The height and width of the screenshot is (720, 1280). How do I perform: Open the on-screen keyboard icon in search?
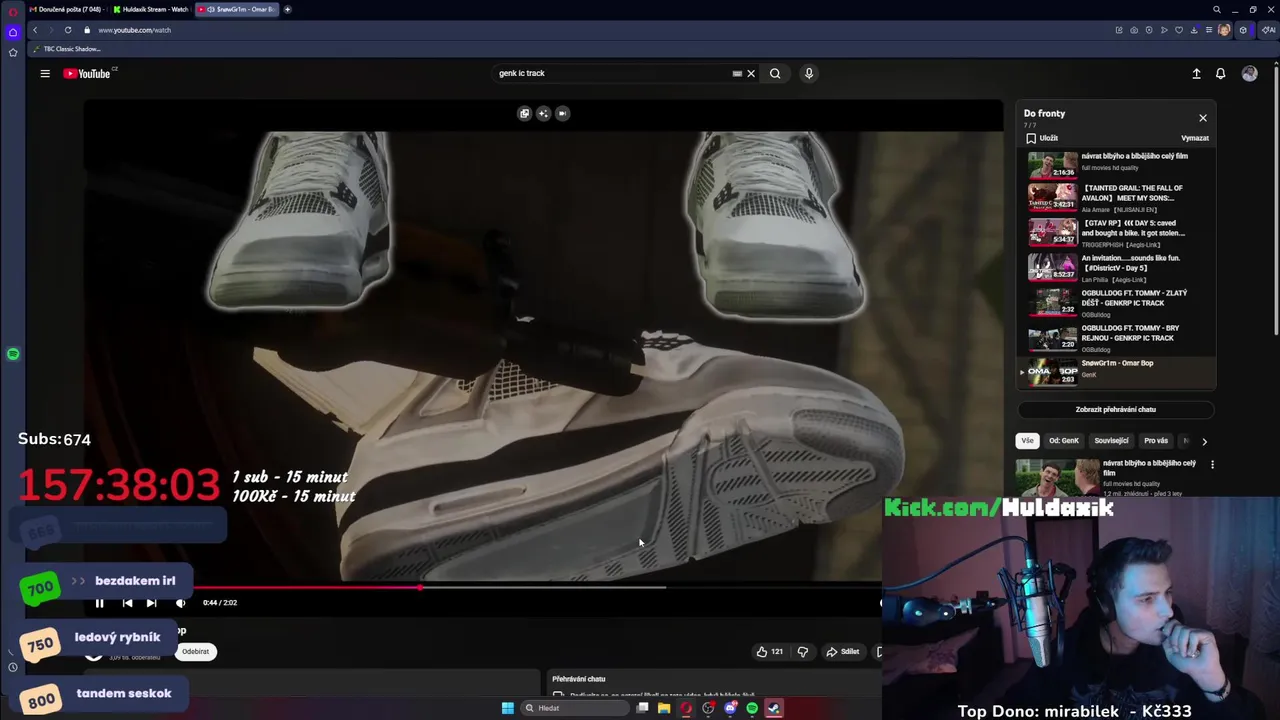click(737, 73)
